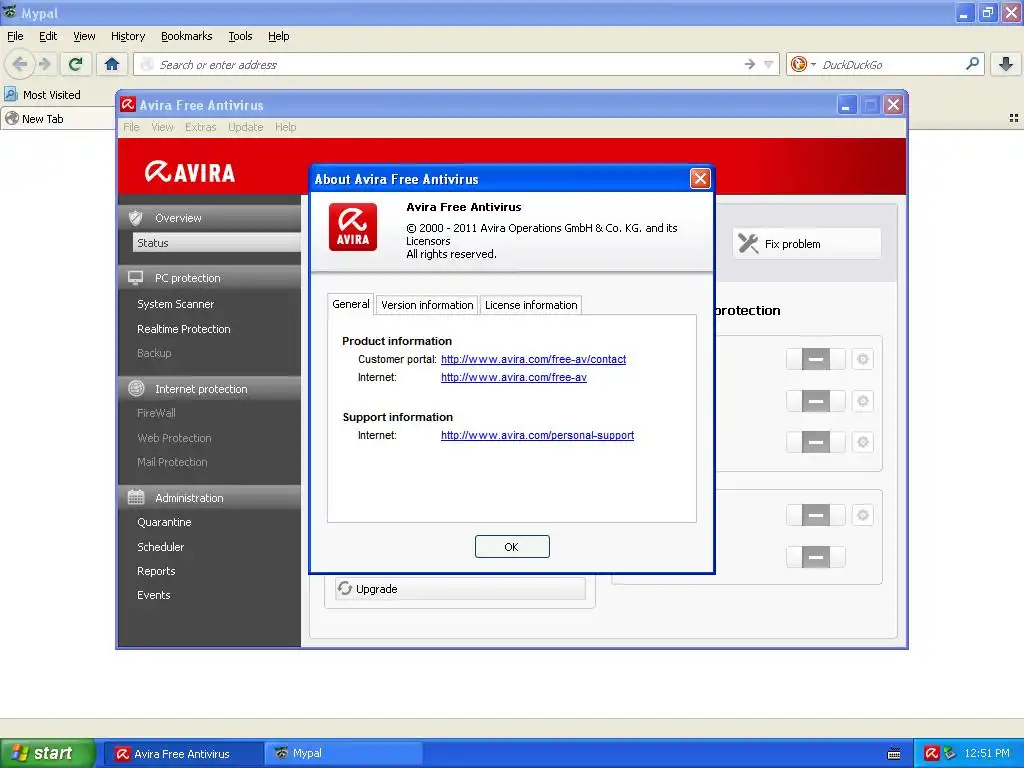Open settings gear for first protection row
The width and height of the screenshot is (1024, 768).
tap(863, 359)
